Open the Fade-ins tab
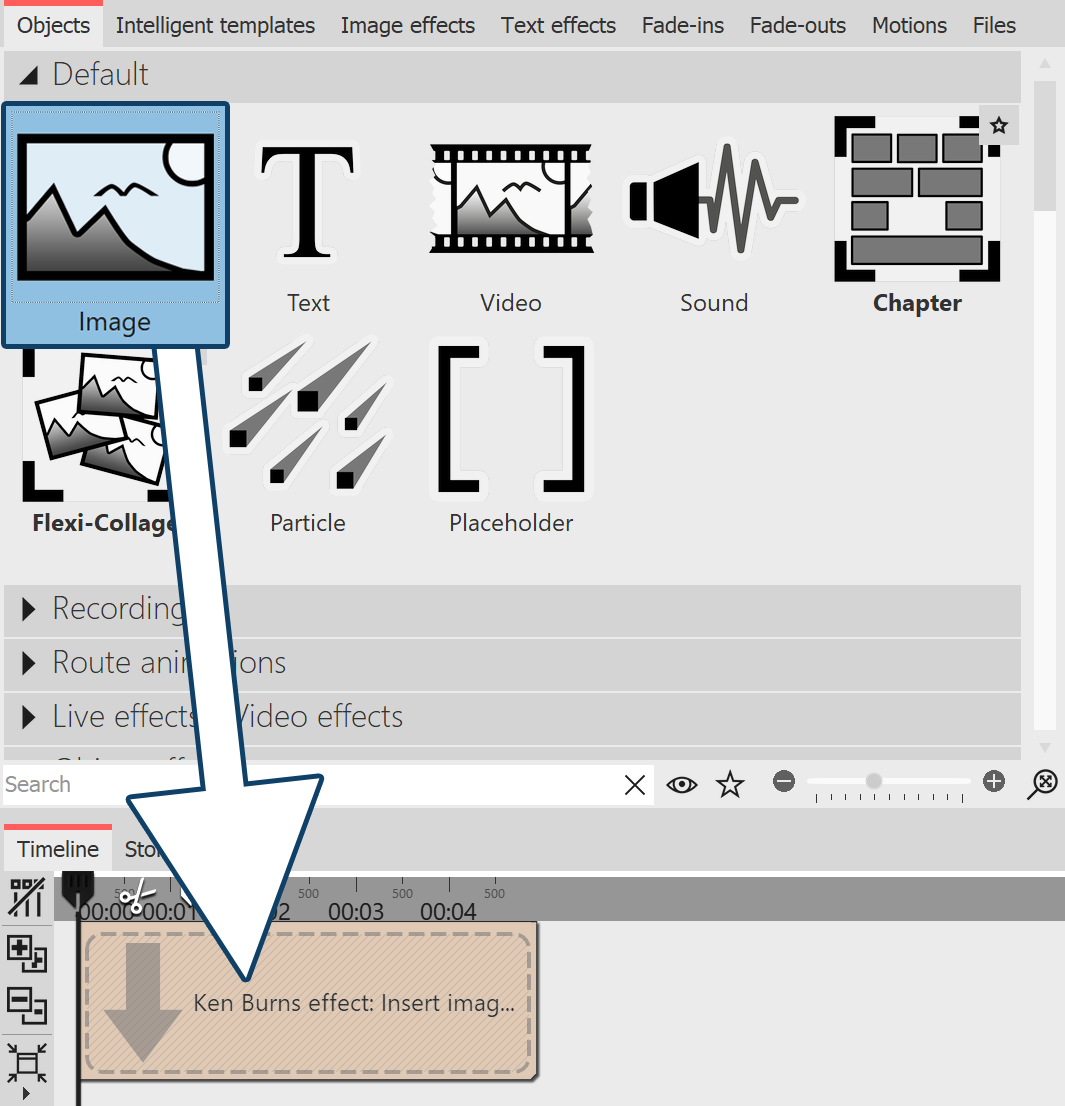This screenshot has height=1106, width=1065. [683, 25]
